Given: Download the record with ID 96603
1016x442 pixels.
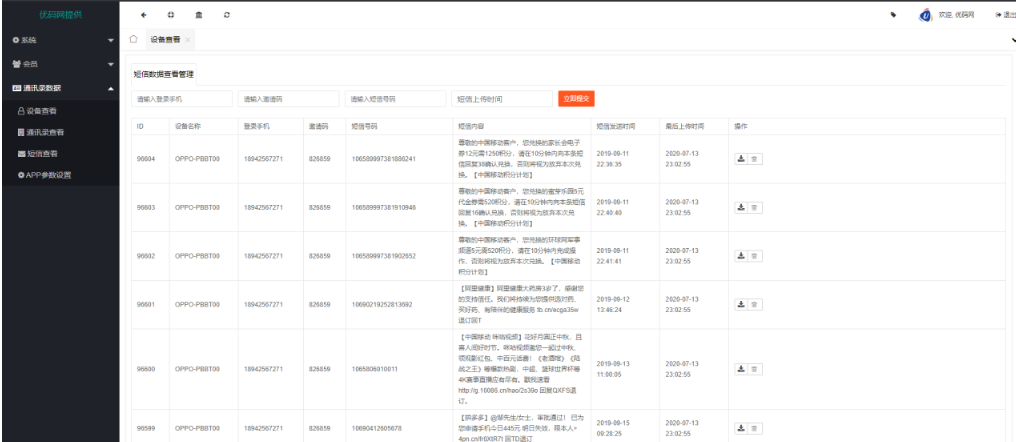Looking at the screenshot, I should (x=741, y=207).
